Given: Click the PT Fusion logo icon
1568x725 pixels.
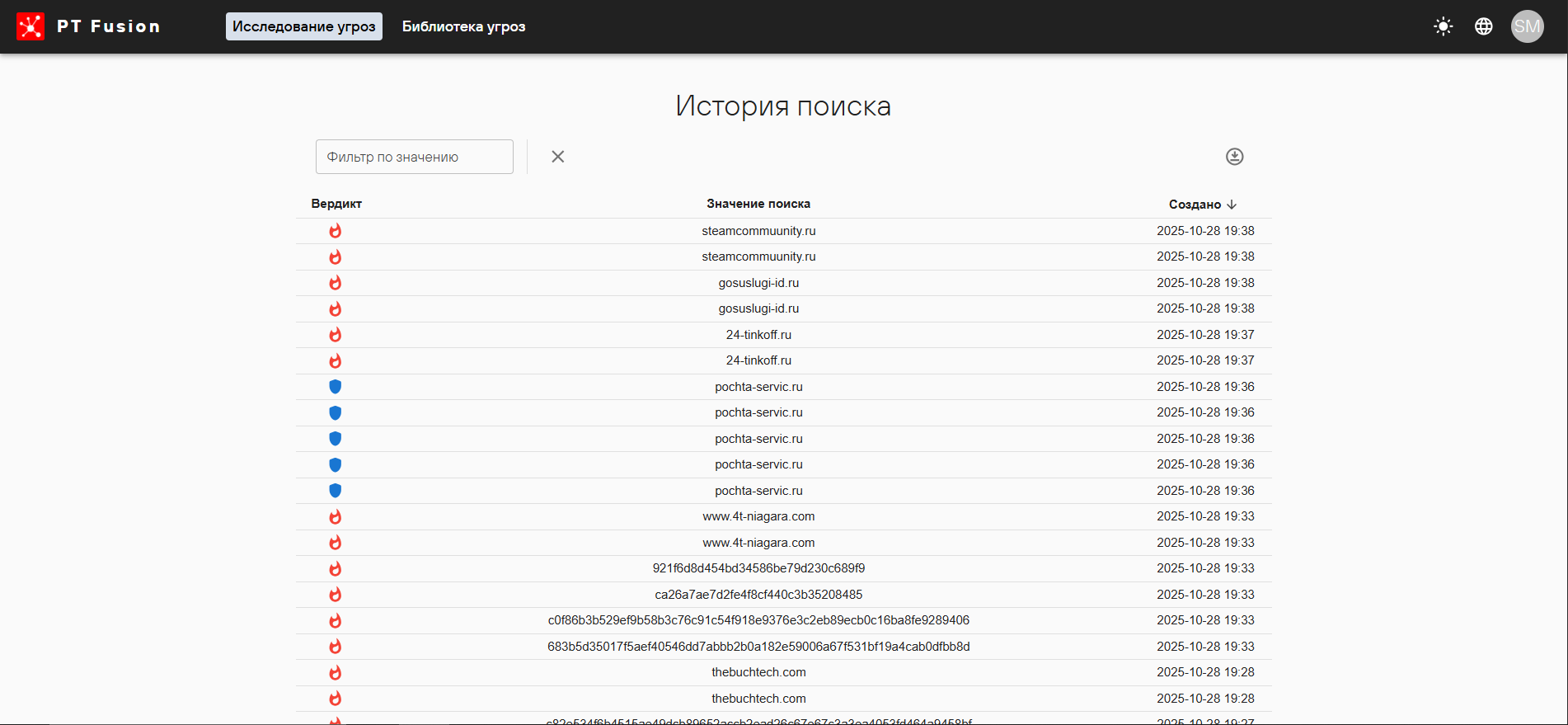Looking at the screenshot, I should pos(31,26).
